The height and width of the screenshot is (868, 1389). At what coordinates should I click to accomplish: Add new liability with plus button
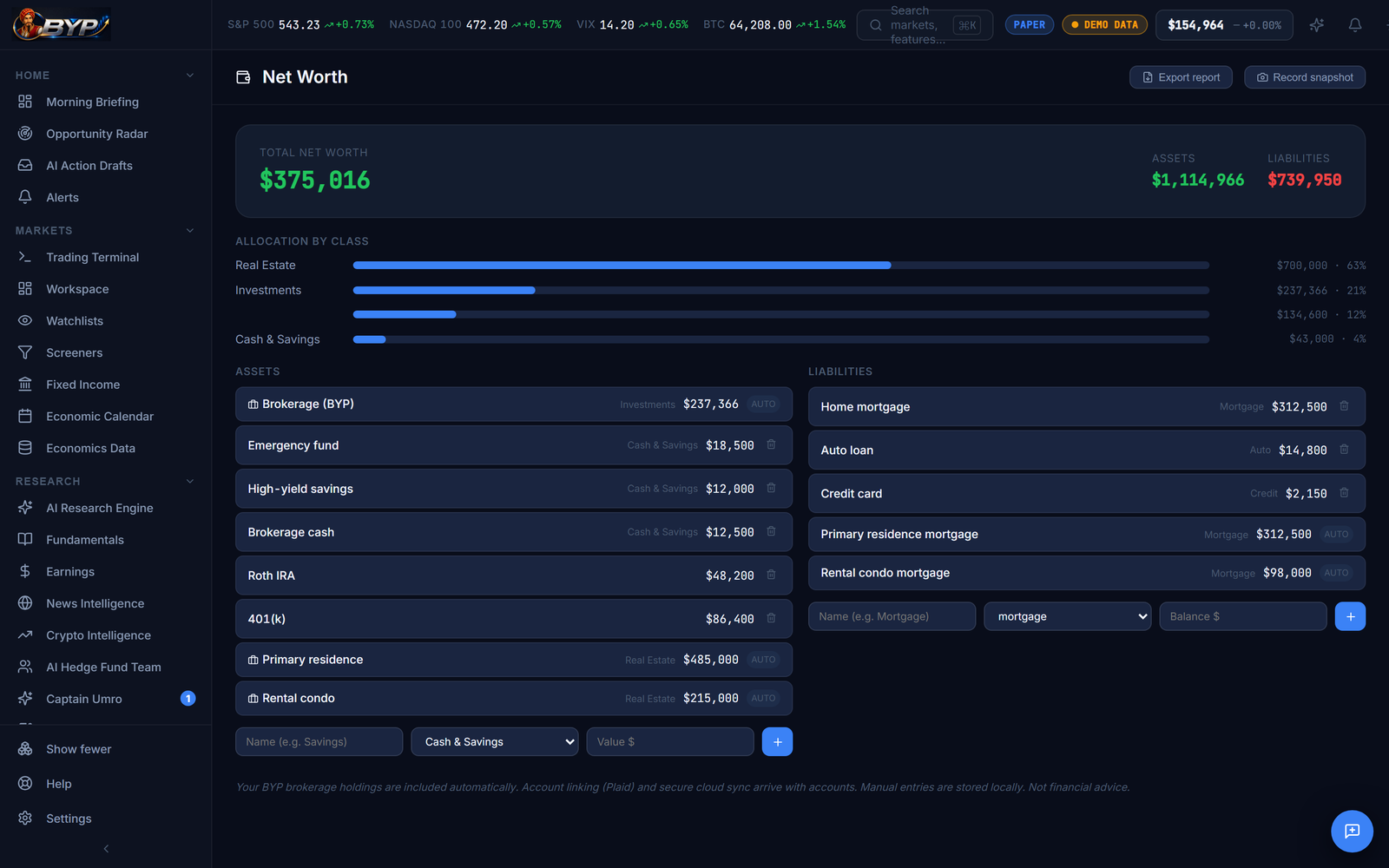point(1350,616)
